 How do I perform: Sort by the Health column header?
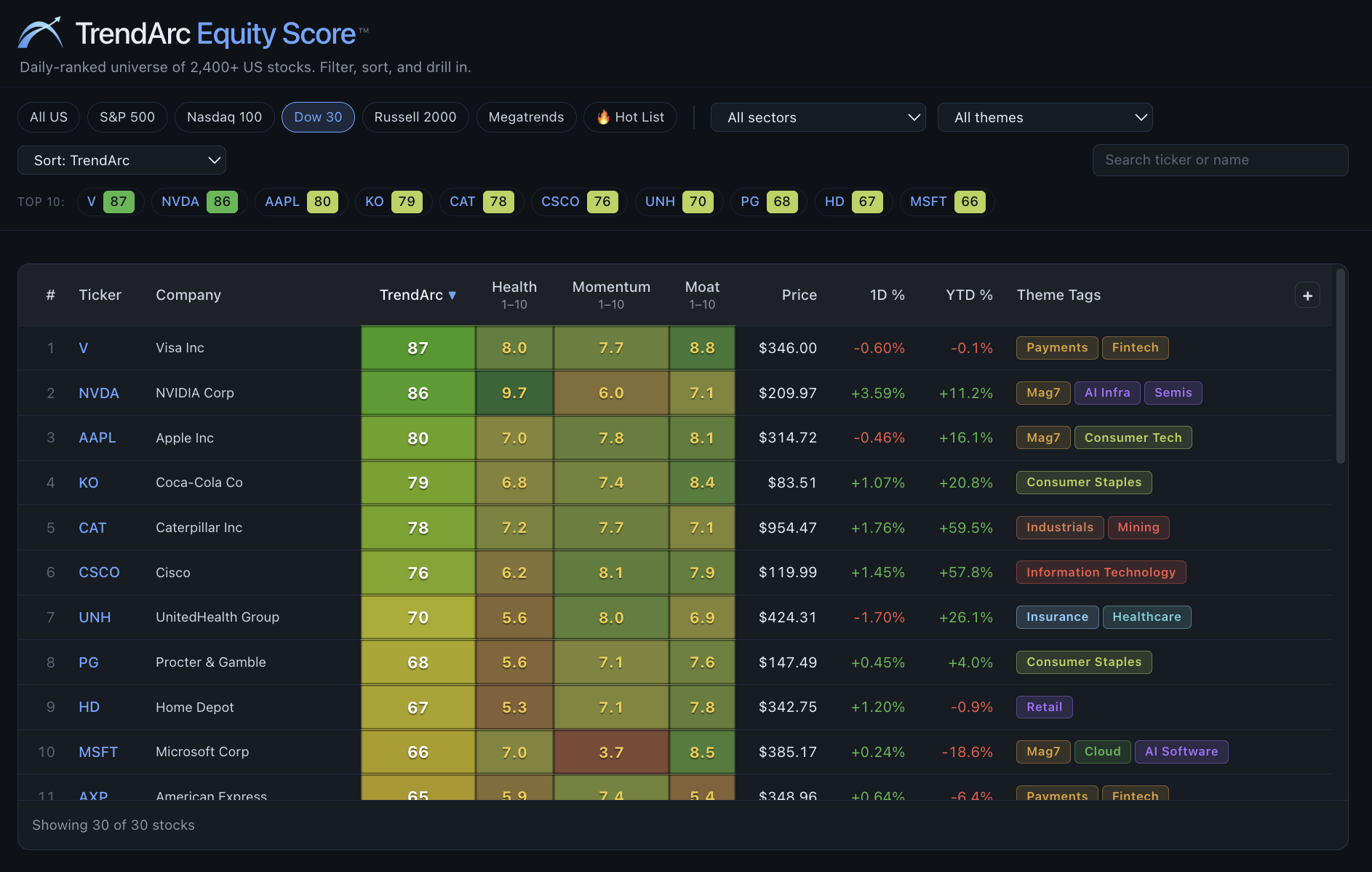pos(514,295)
